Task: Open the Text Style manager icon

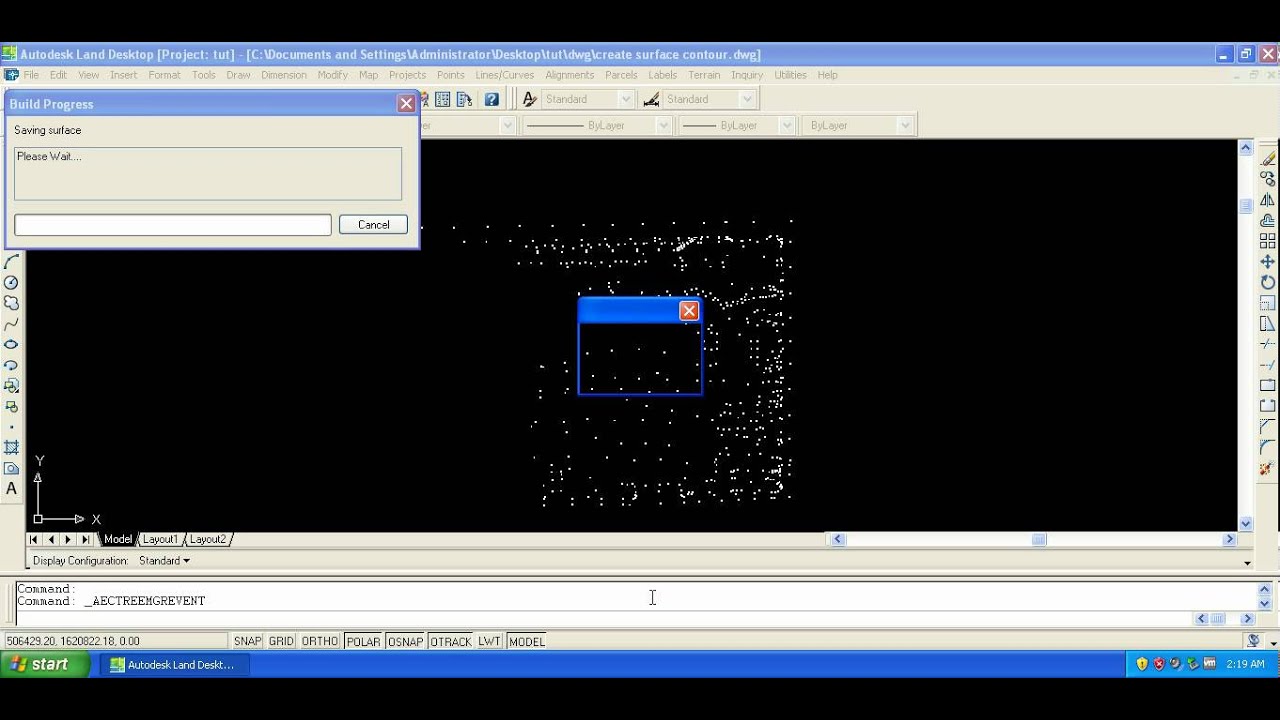Action: pos(530,99)
